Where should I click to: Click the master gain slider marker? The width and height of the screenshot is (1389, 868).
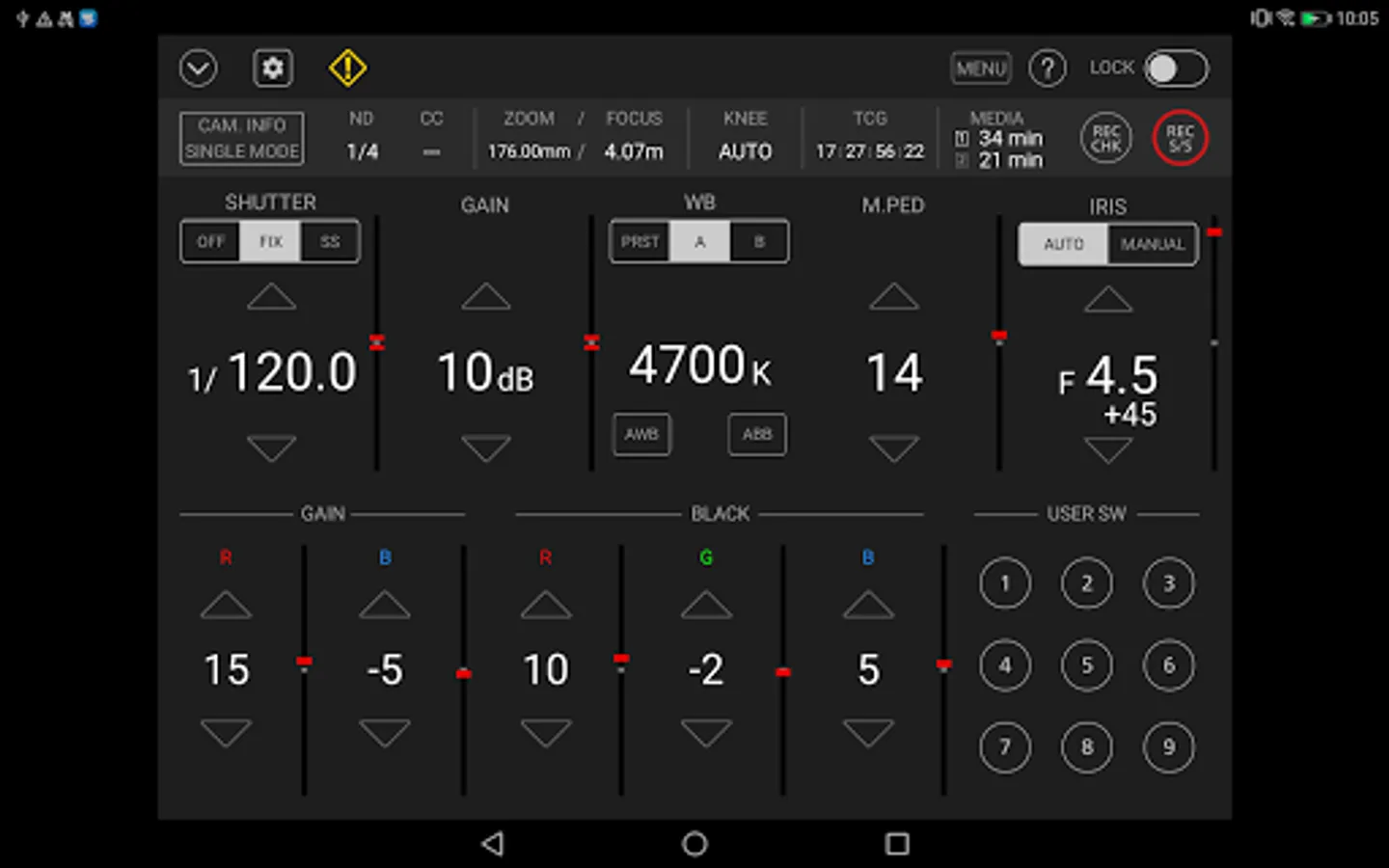point(591,341)
